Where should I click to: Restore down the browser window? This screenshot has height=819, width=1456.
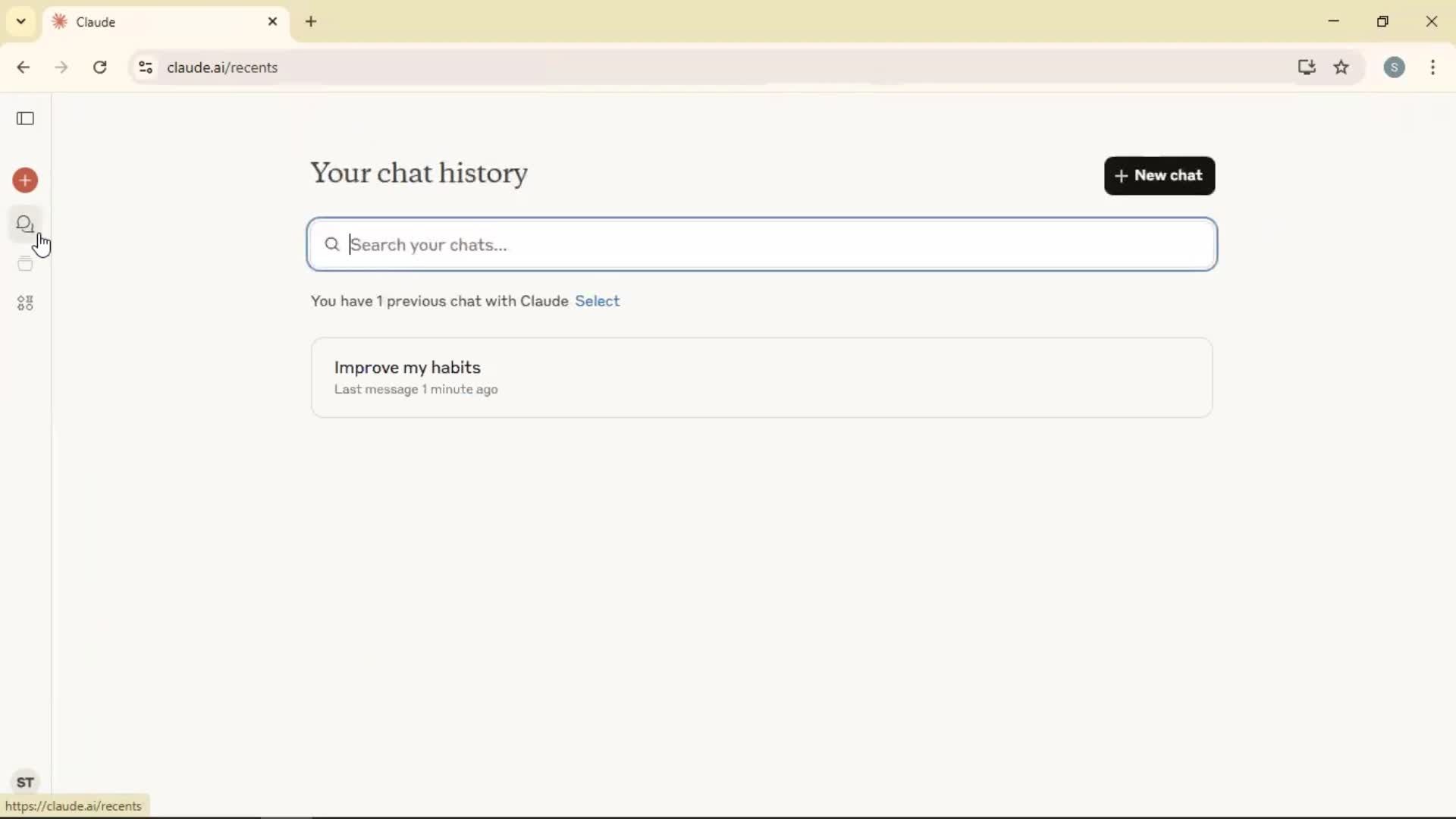pos(1383,21)
